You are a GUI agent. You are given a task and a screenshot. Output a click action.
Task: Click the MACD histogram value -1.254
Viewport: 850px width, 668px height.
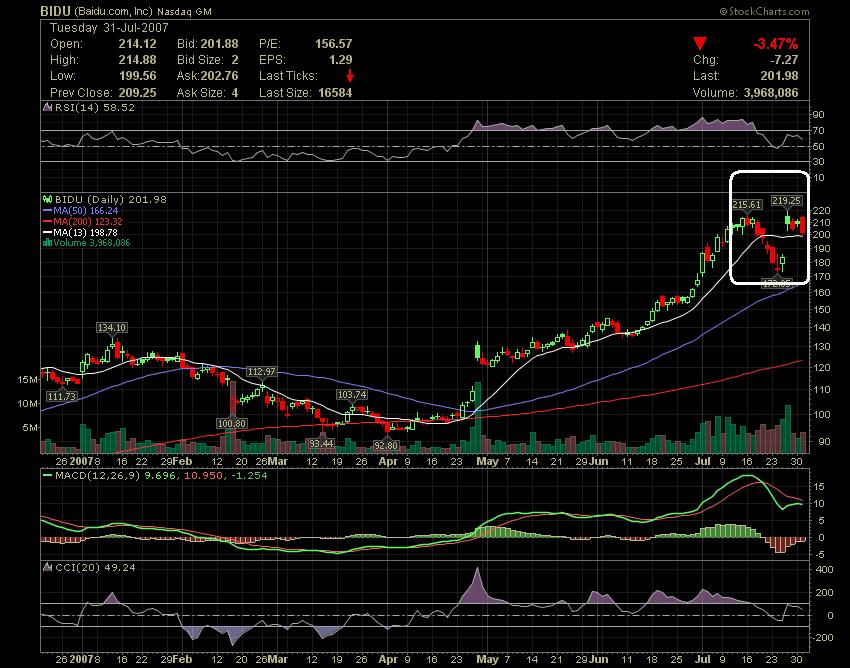coord(248,476)
